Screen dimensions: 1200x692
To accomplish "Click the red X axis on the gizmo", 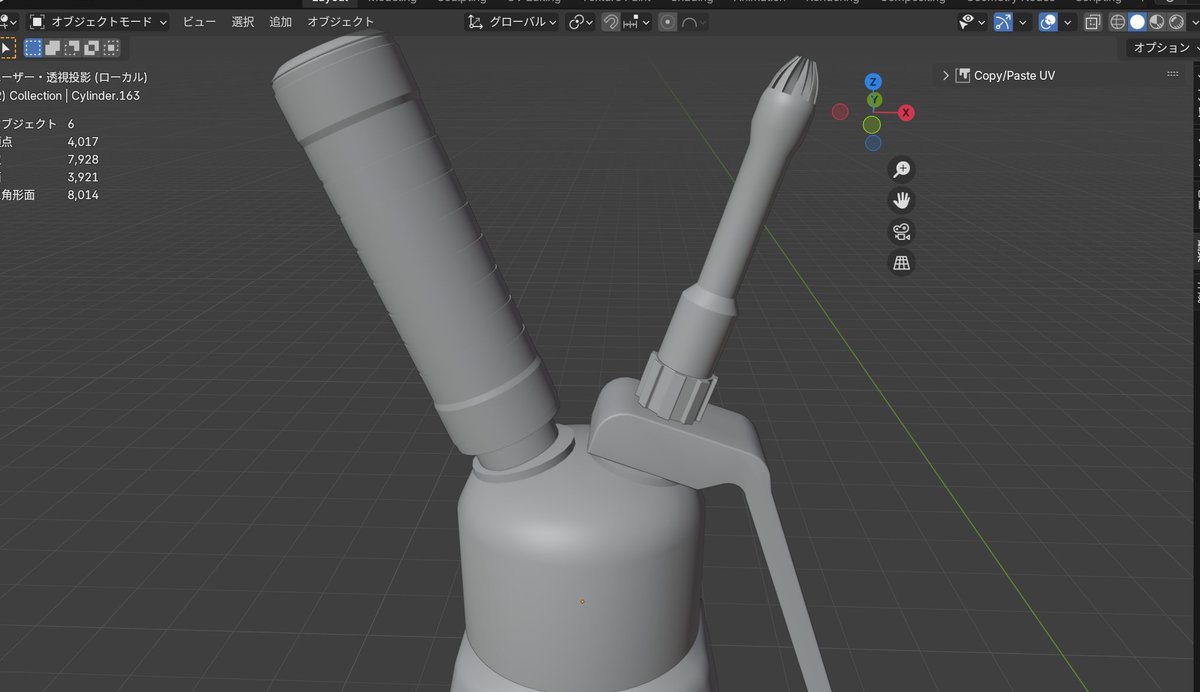I will [905, 113].
